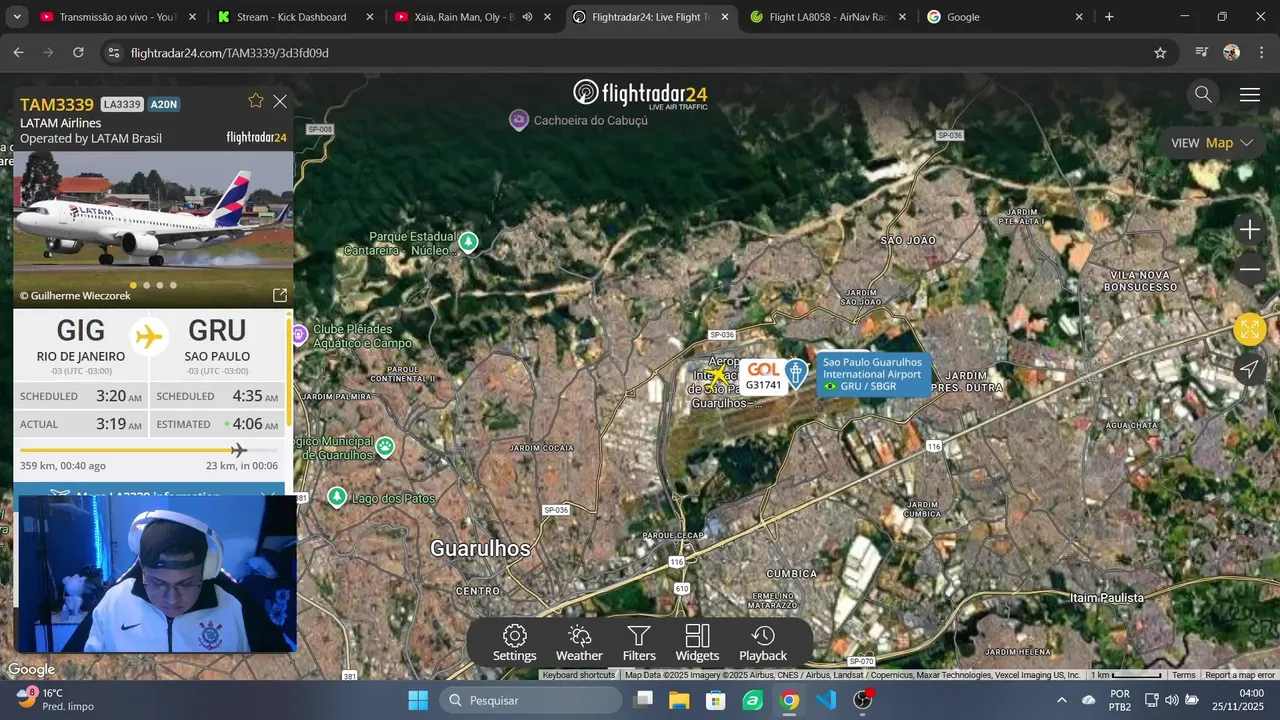Click the A20N aircraft type badge

tap(164, 104)
